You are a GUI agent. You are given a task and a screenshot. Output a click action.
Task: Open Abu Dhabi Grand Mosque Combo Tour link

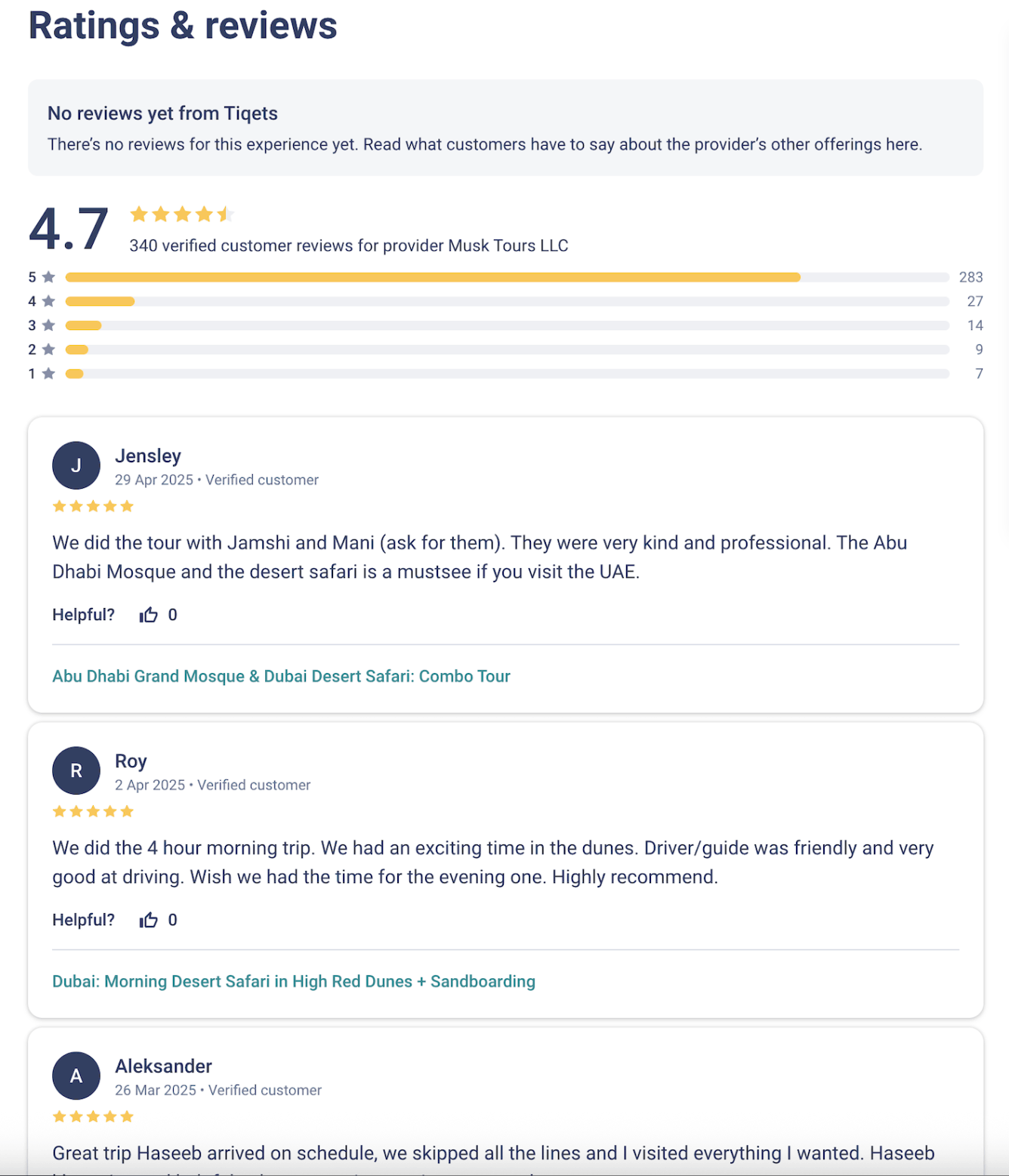(x=281, y=676)
